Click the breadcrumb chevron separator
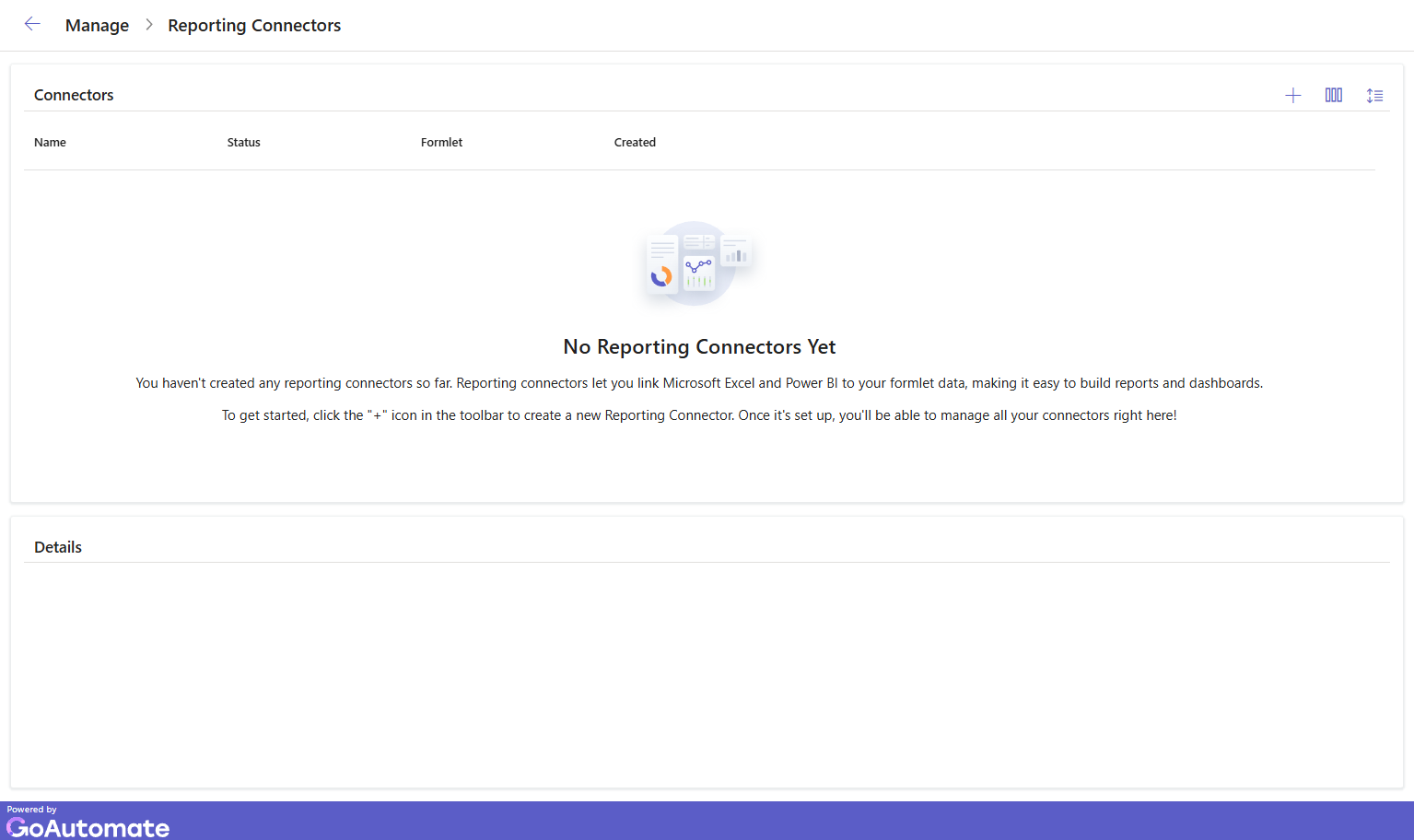 [148, 25]
